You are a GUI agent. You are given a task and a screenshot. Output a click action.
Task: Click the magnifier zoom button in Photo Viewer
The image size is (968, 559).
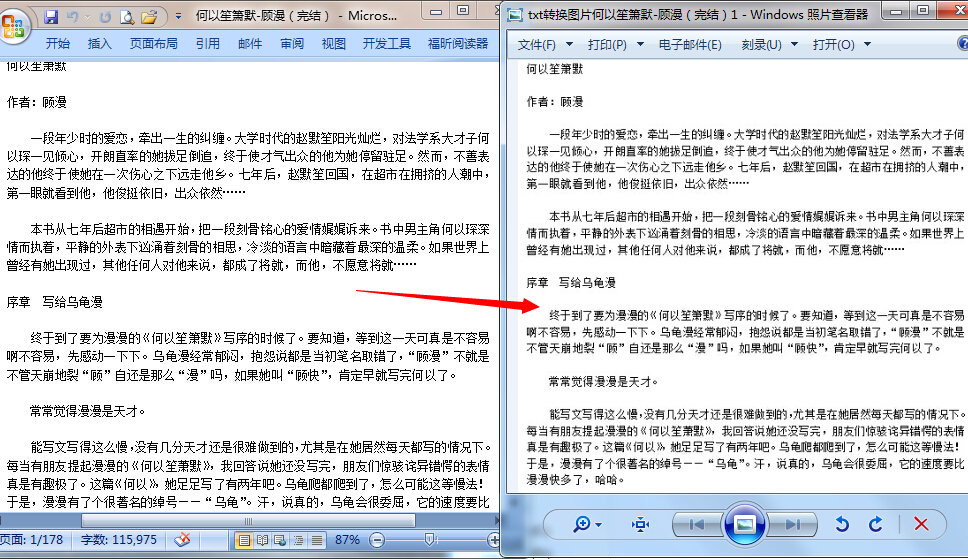(581, 524)
